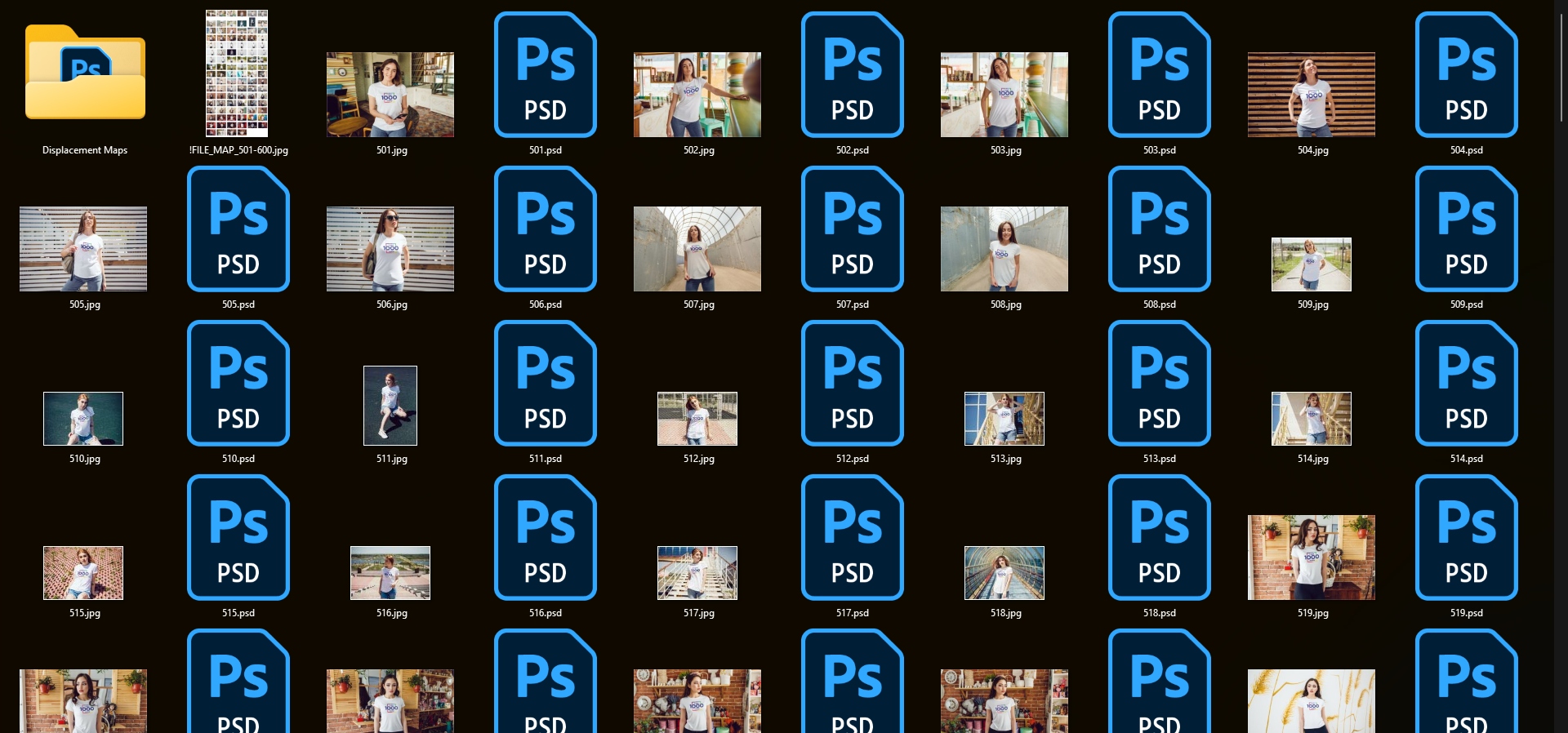Screen dimensions: 1568x733
Task: Select the 516.psd Photoshop file
Action: [x=545, y=538]
